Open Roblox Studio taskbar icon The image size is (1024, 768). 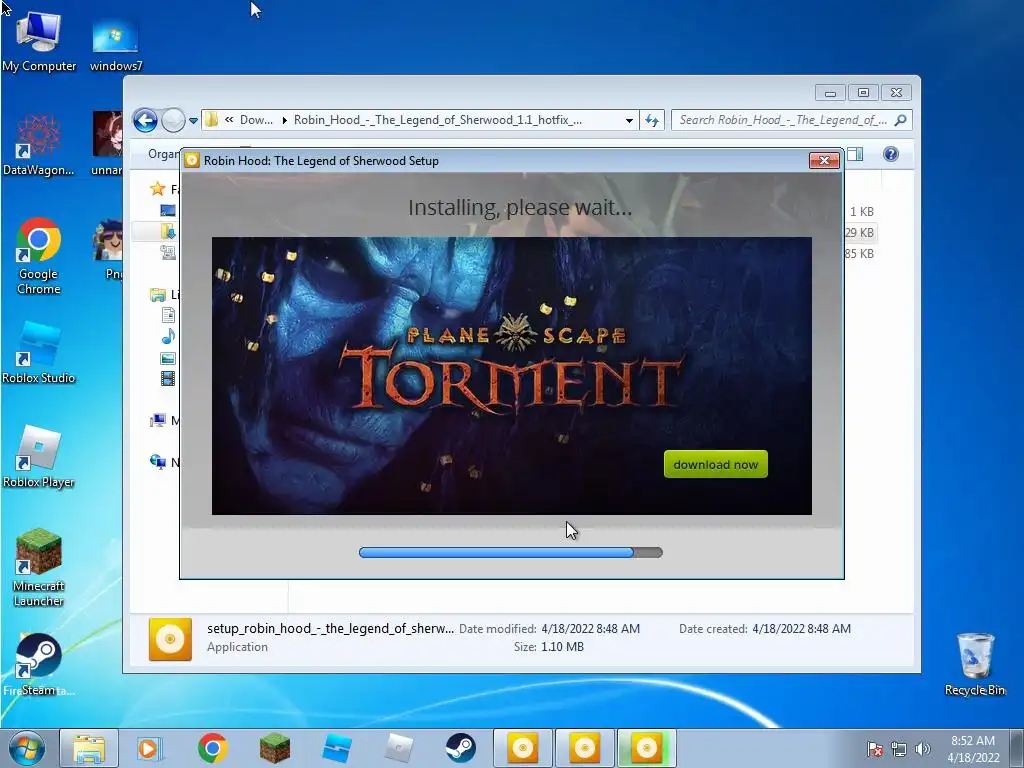click(337, 748)
